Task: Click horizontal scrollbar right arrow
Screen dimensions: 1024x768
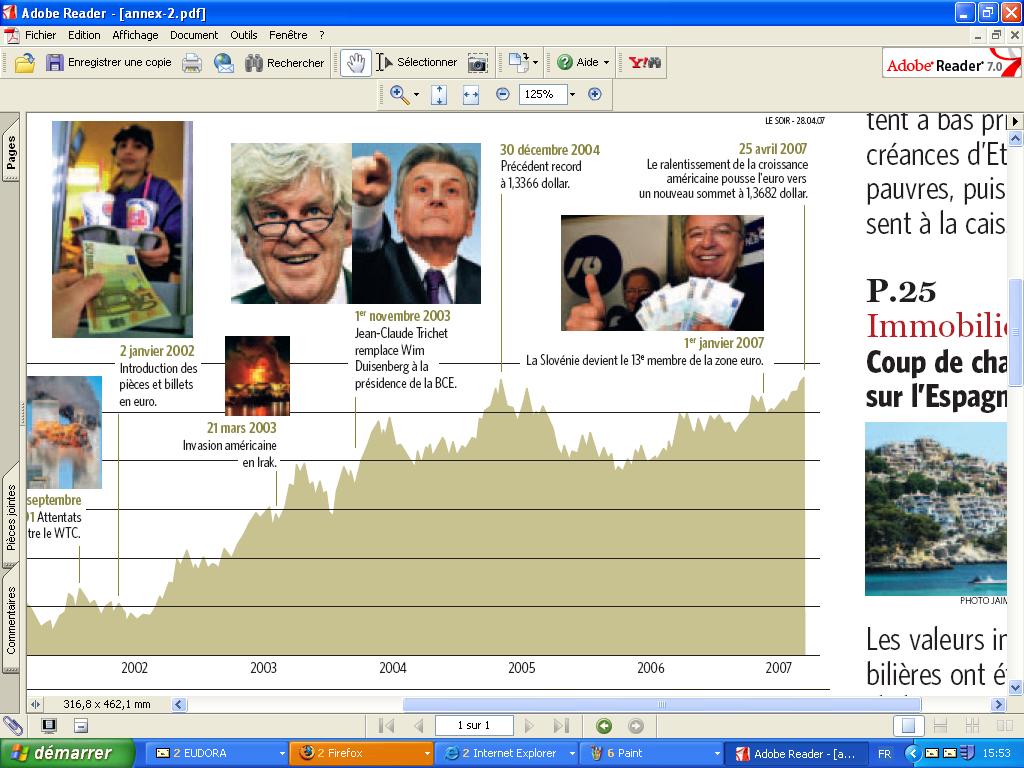Action: point(998,705)
